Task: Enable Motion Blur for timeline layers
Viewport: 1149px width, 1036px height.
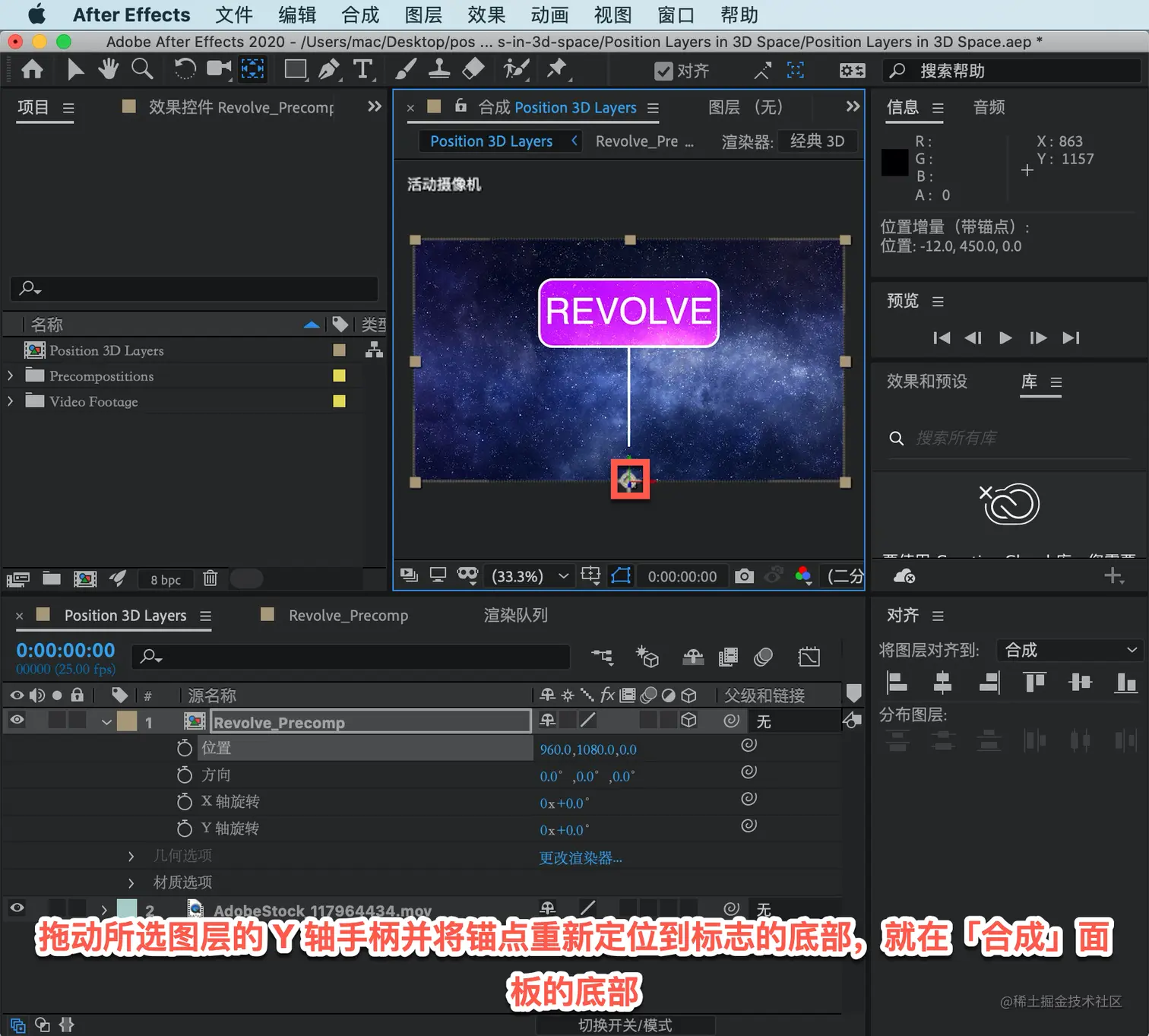Action: [764, 657]
